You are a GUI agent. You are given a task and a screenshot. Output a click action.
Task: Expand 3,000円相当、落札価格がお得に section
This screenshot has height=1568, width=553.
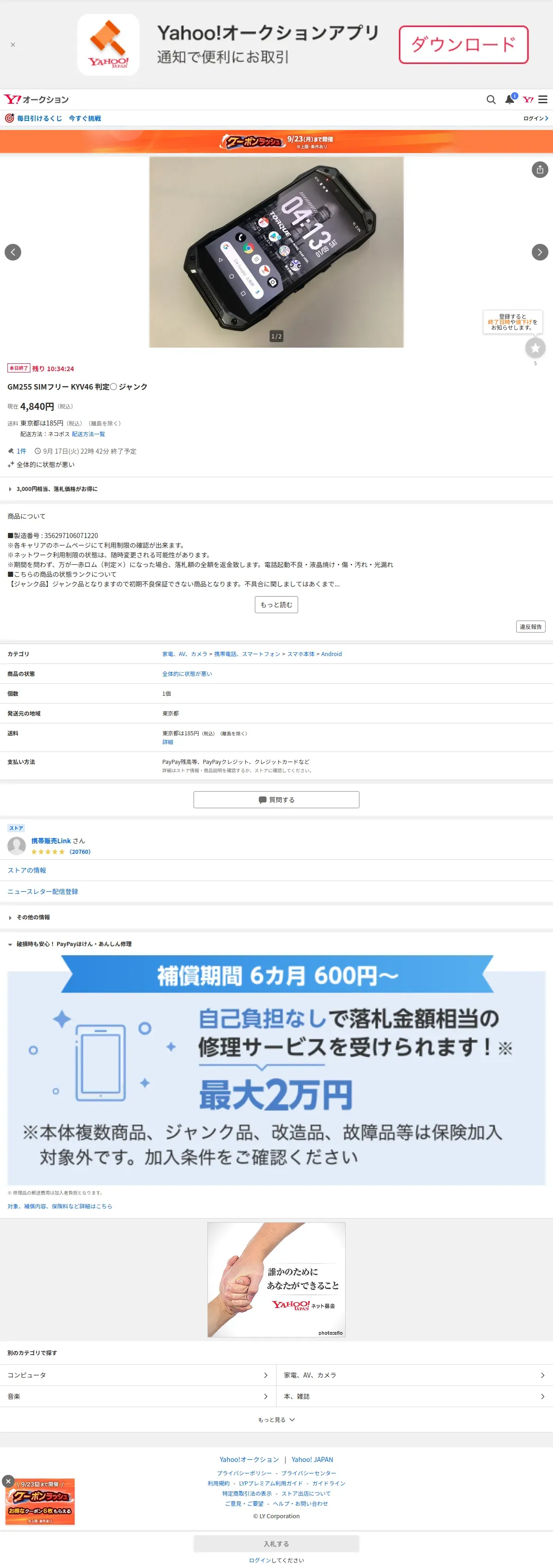276,489
